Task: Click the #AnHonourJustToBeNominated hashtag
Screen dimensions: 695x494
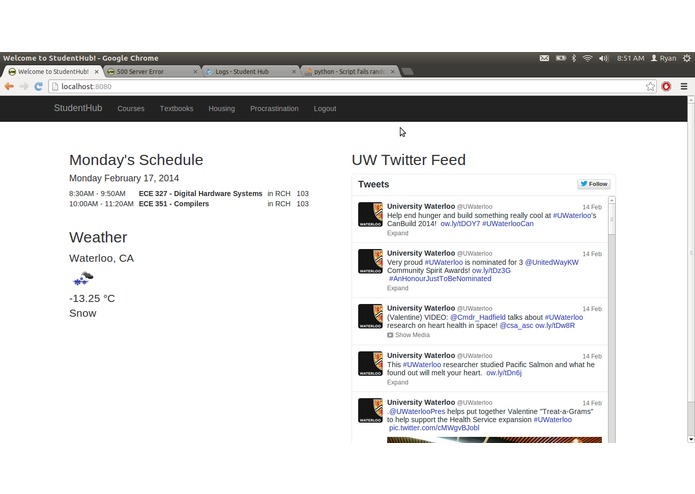Action: point(440,279)
